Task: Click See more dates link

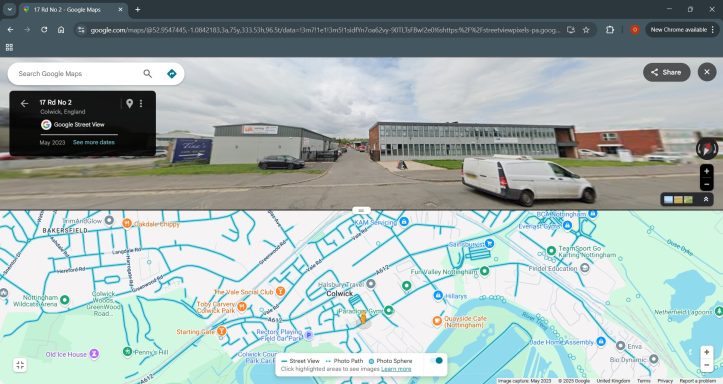Action: pos(94,142)
